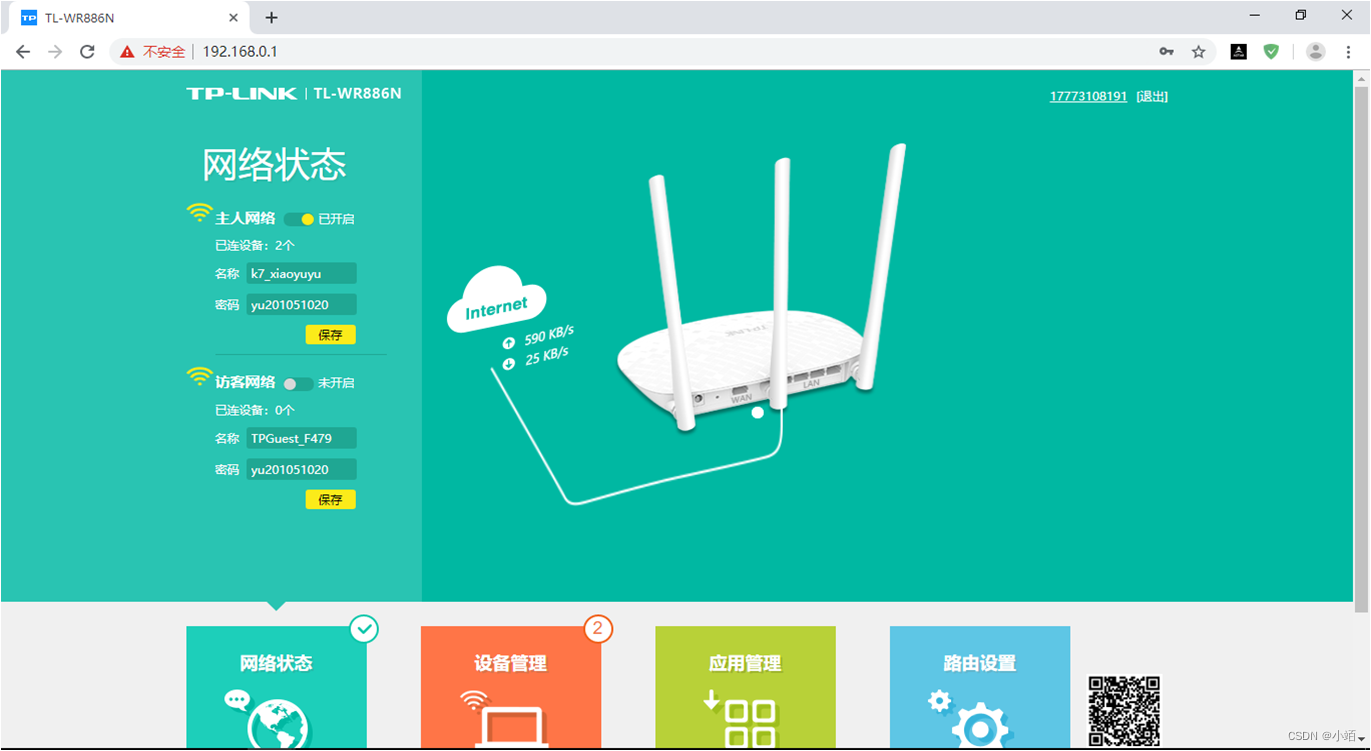Click the 25 KB/s download speed text

[x=547, y=357]
